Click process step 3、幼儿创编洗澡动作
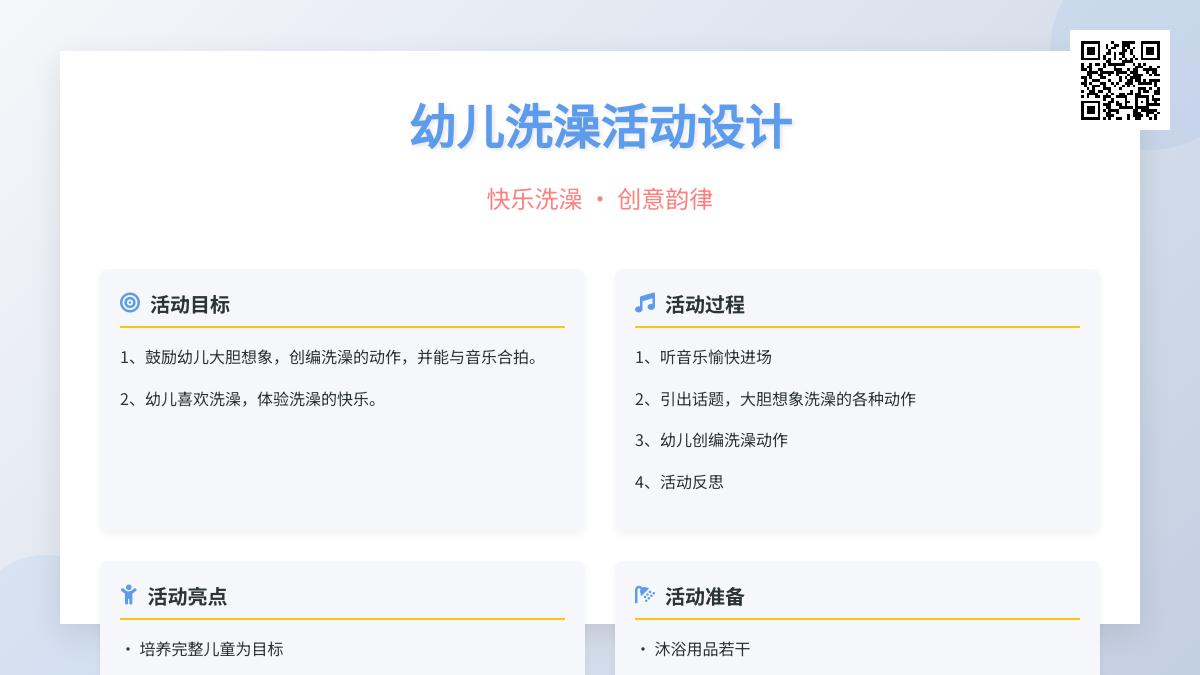Screen dimensions: 1200x675 (712, 440)
